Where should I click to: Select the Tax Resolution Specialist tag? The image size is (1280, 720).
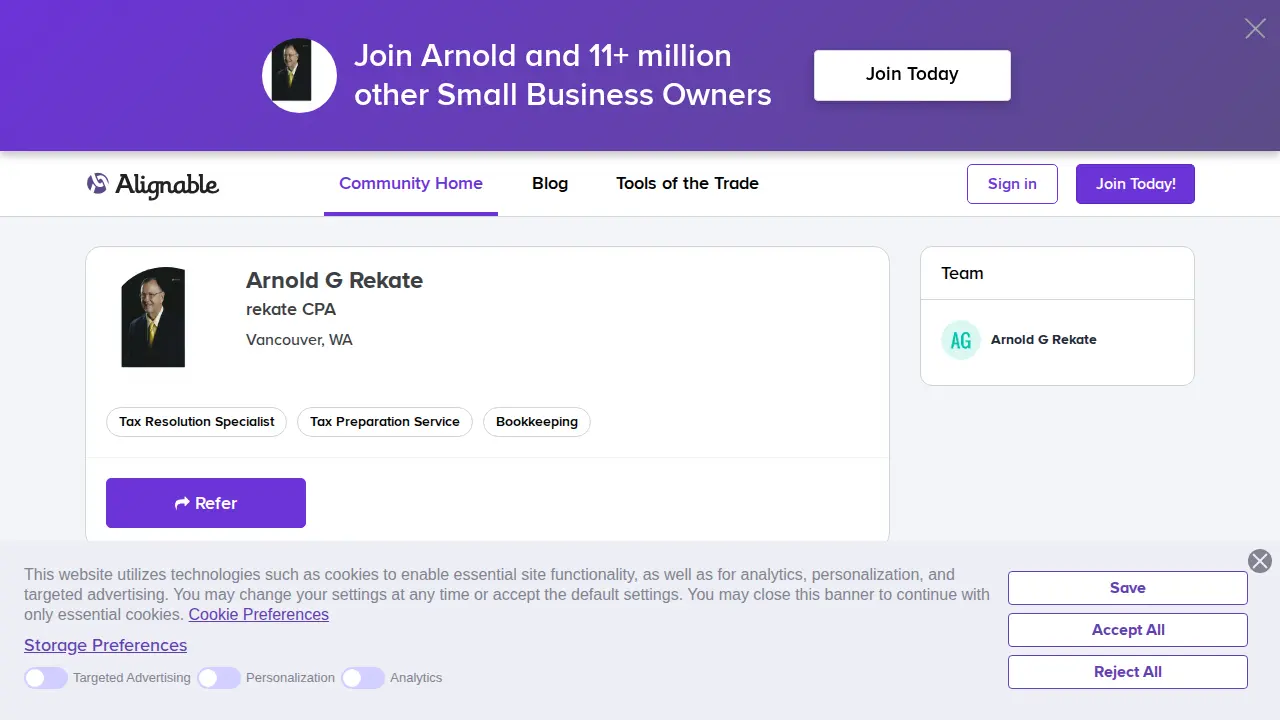pyautogui.click(x=197, y=422)
